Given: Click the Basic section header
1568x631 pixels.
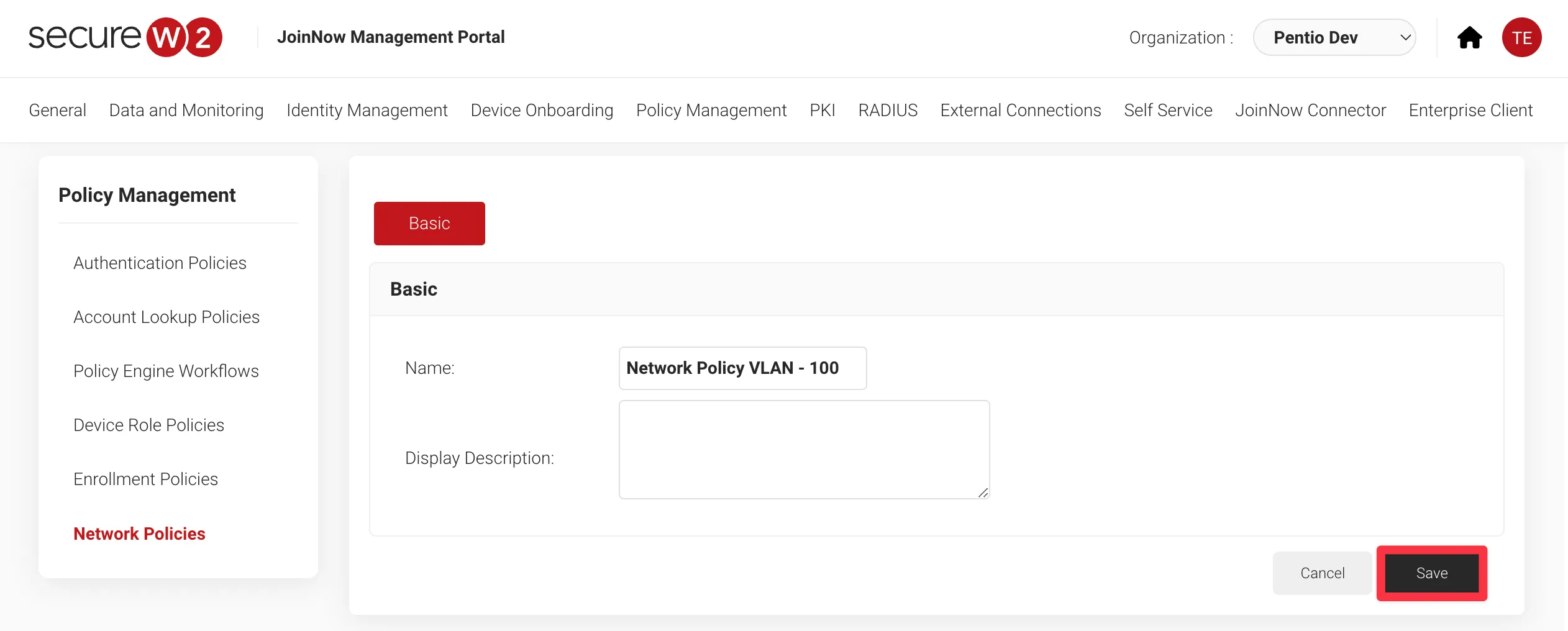Looking at the screenshot, I should coord(937,289).
